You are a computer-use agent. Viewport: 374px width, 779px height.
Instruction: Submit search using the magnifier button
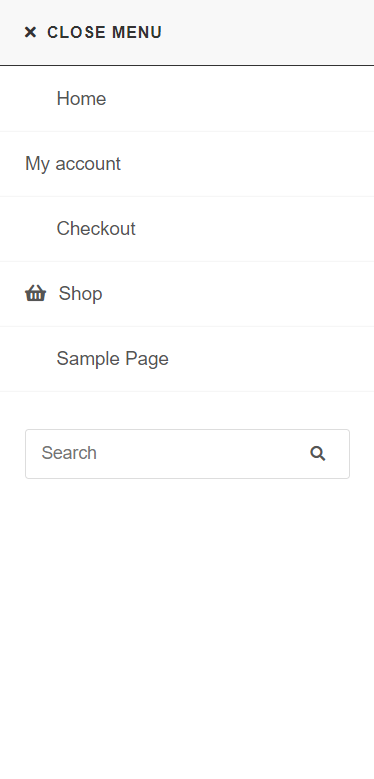point(318,454)
